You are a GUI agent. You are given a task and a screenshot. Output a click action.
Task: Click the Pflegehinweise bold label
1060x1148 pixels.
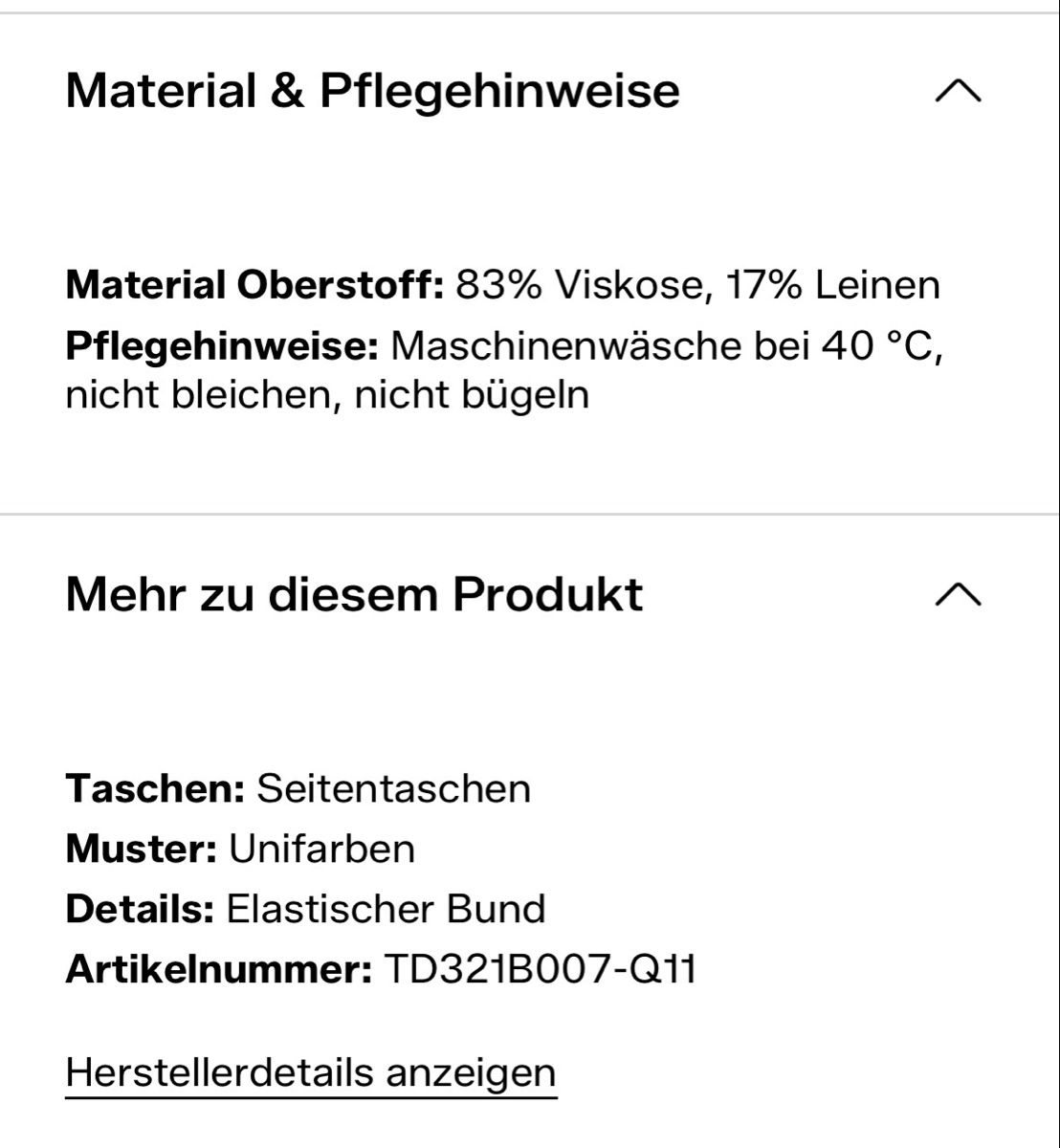click(x=223, y=346)
